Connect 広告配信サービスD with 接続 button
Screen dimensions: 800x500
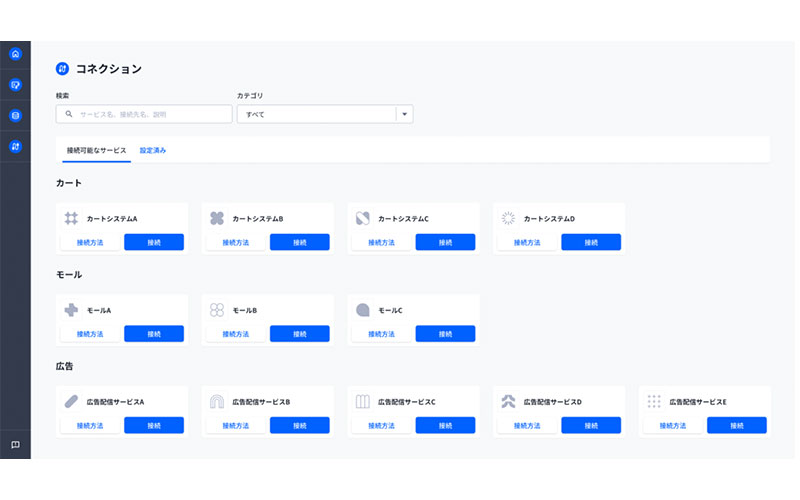click(591, 426)
